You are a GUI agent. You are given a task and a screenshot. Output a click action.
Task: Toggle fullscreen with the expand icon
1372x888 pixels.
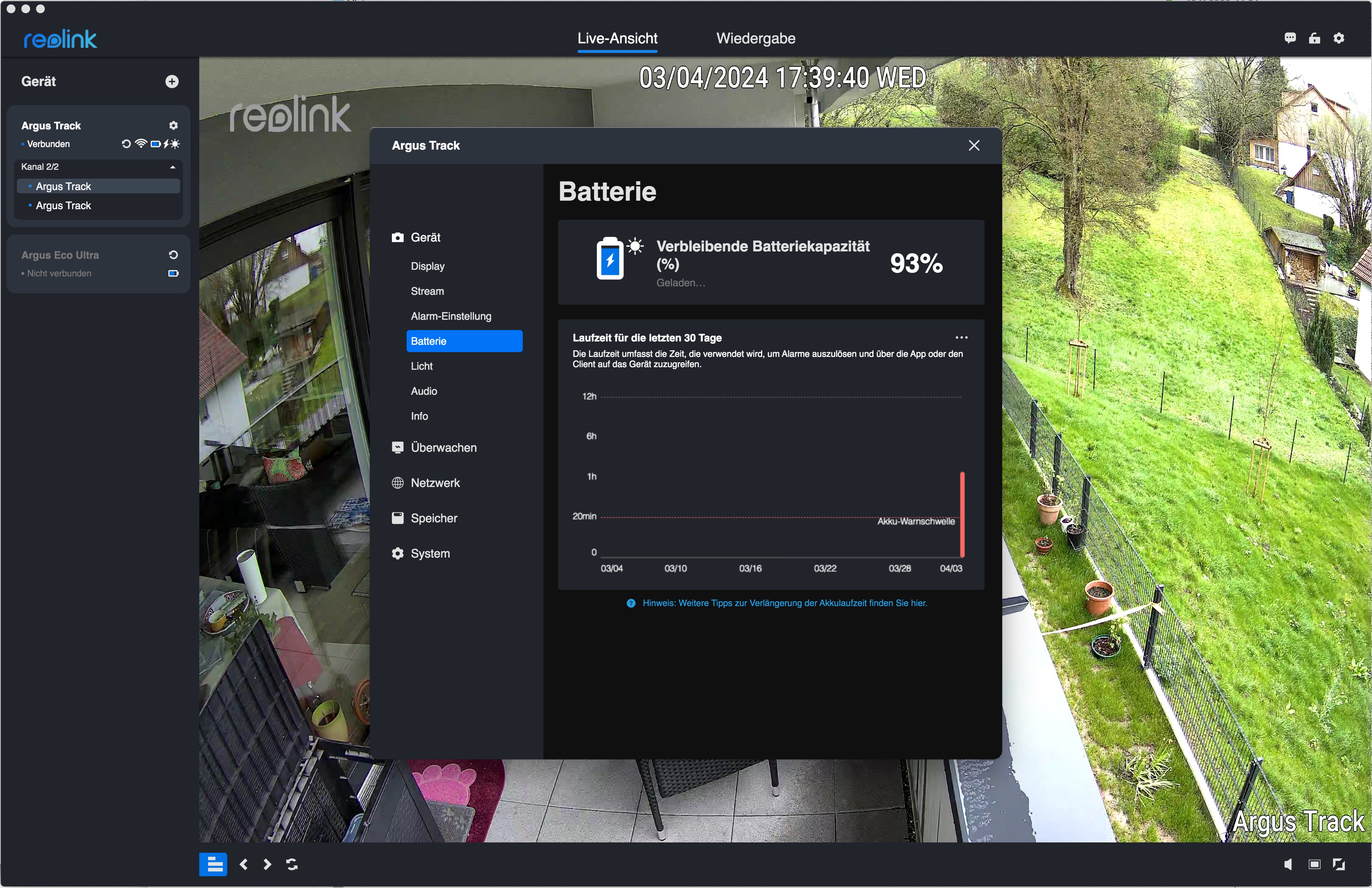[1339, 864]
